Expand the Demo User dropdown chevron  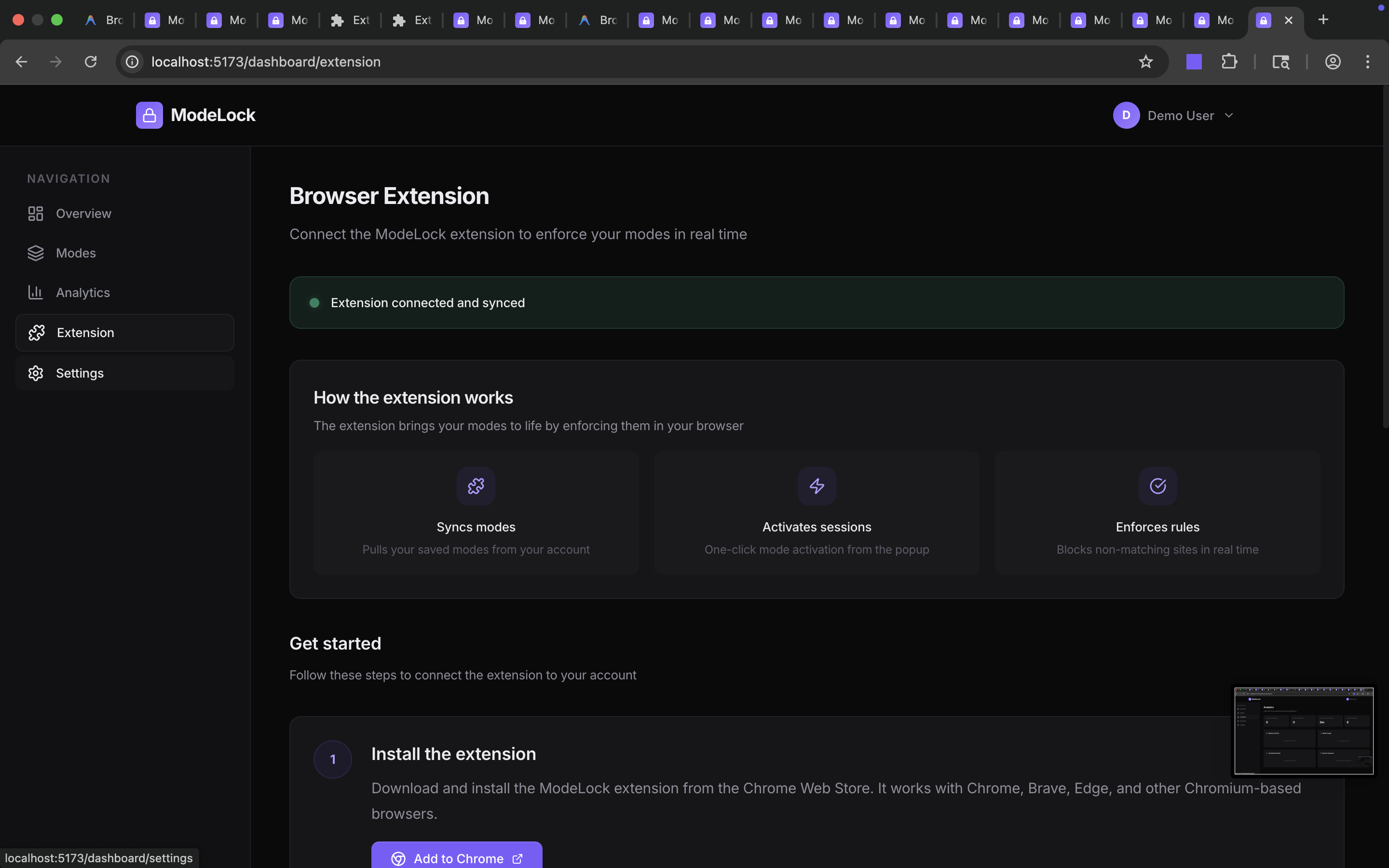pos(1229,115)
